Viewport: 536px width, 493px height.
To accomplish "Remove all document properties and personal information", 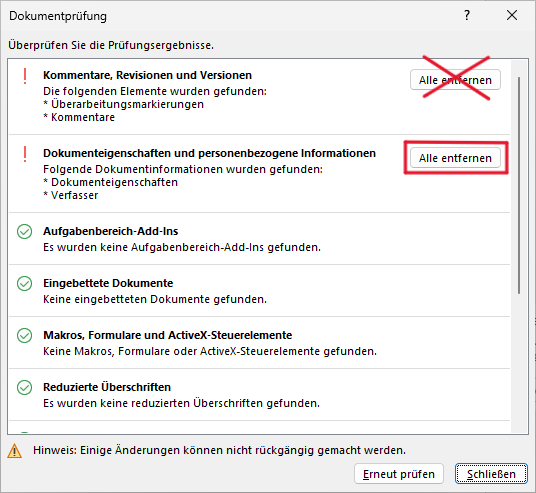I will tap(455, 158).
